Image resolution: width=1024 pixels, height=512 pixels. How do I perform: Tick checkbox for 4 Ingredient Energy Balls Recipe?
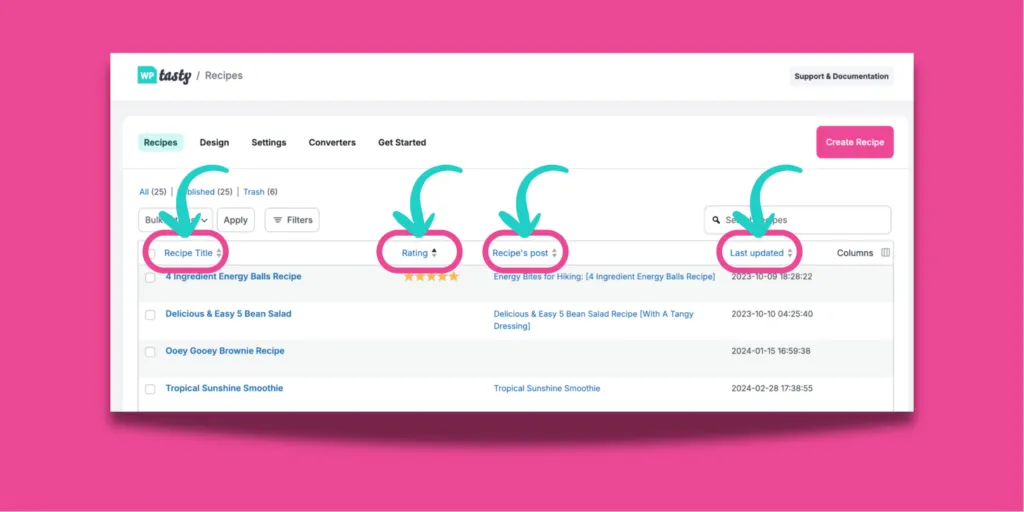pyautogui.click(x=150, y=278)
